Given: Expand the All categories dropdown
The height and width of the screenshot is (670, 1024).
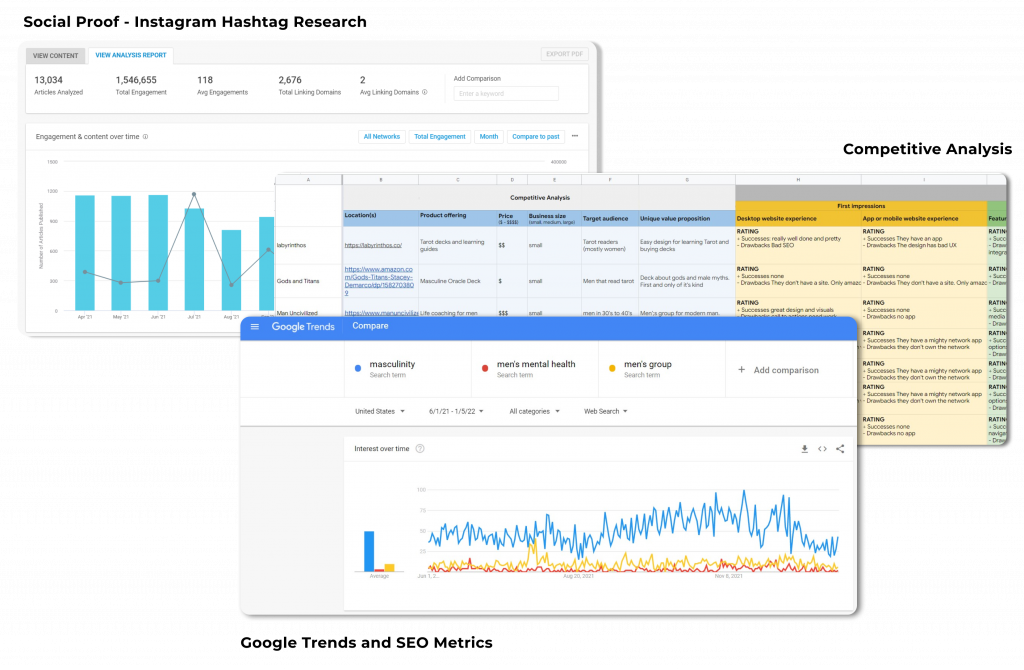Looking at the screenshot, I should (x=534, y=411).
